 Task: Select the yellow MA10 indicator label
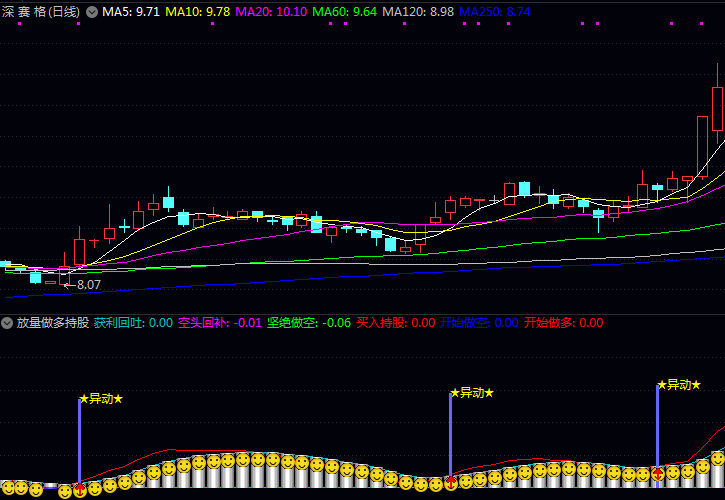click(x=197, y=12)
